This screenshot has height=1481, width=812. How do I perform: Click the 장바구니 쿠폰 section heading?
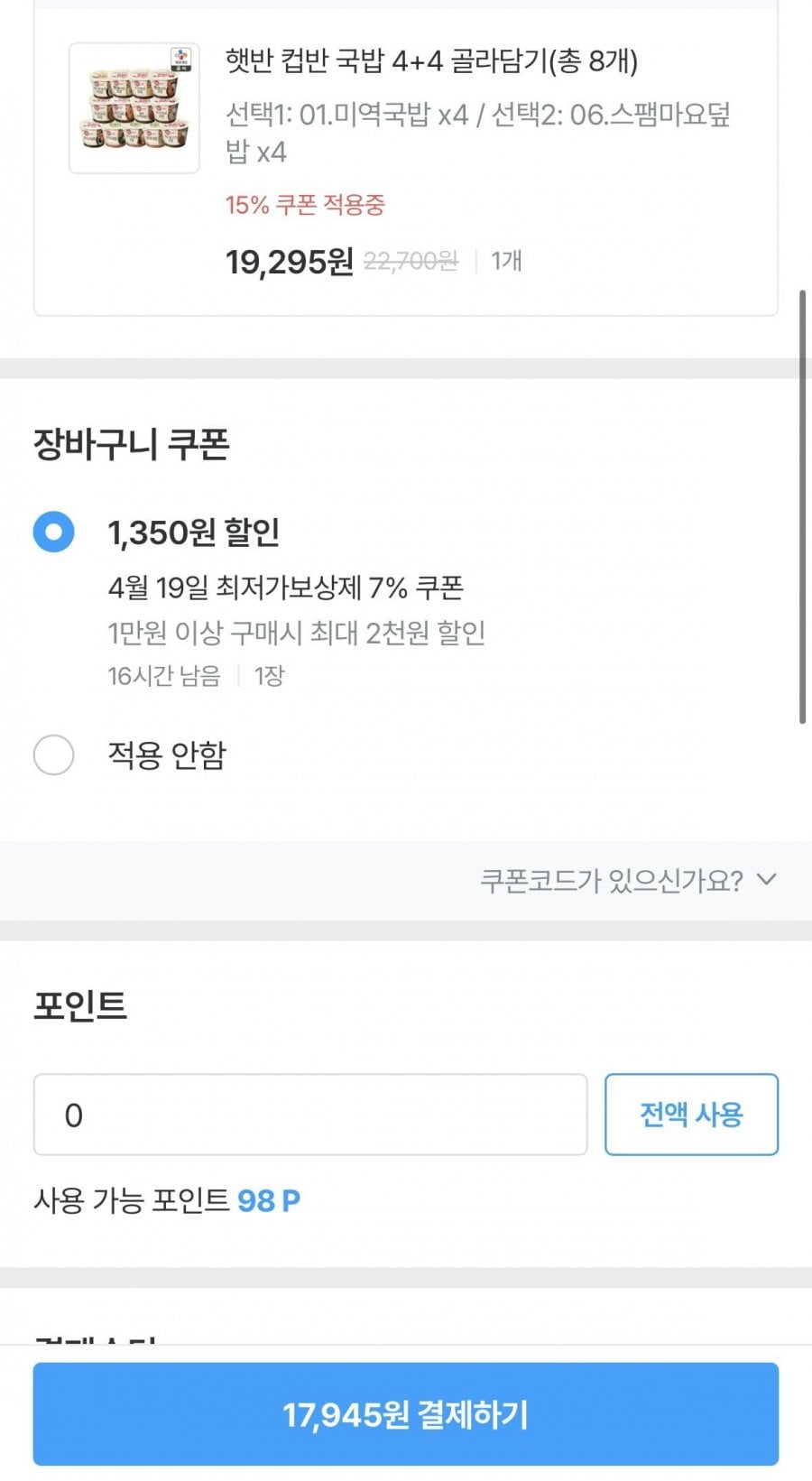tap(132, 444)
